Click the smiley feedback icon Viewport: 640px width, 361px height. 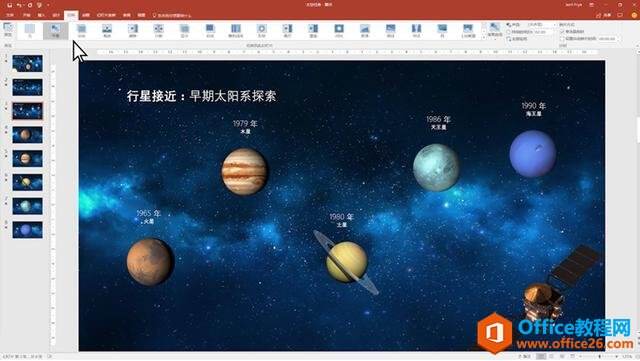click(634, 15)
